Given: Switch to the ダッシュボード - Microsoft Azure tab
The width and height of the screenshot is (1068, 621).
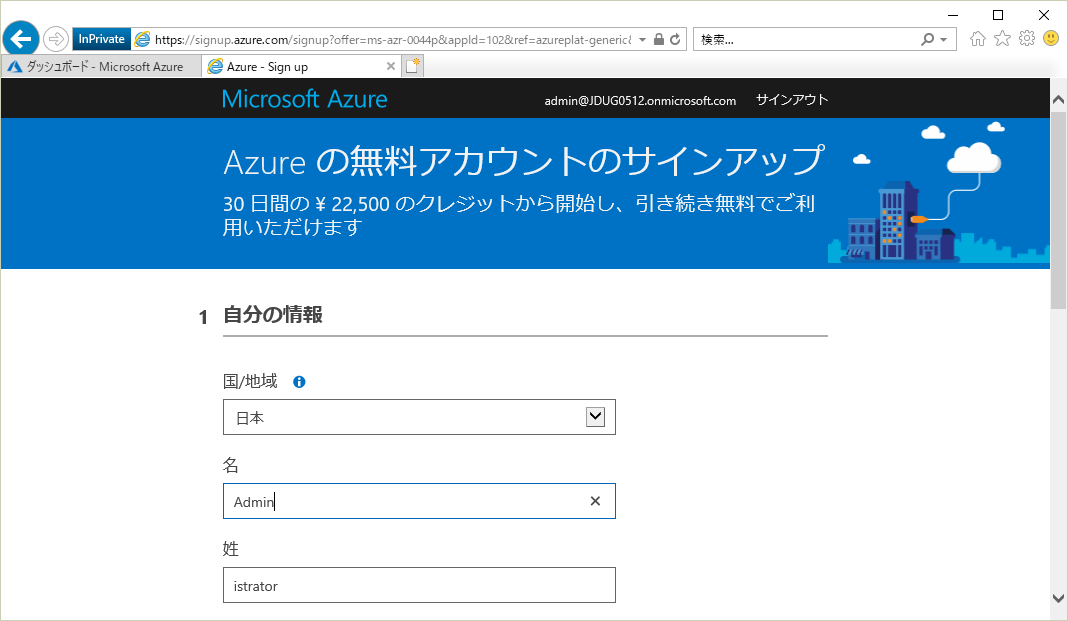Looking at the screenshot, I should (x=101, y=66).
